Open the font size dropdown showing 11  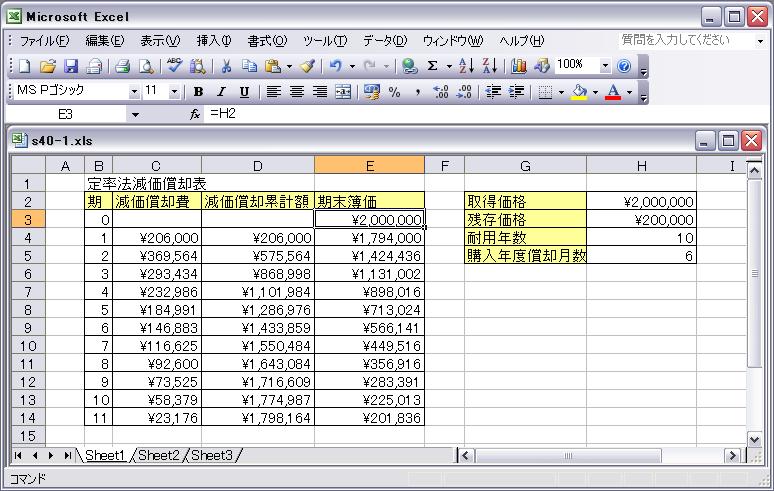(x=174, y=92)
